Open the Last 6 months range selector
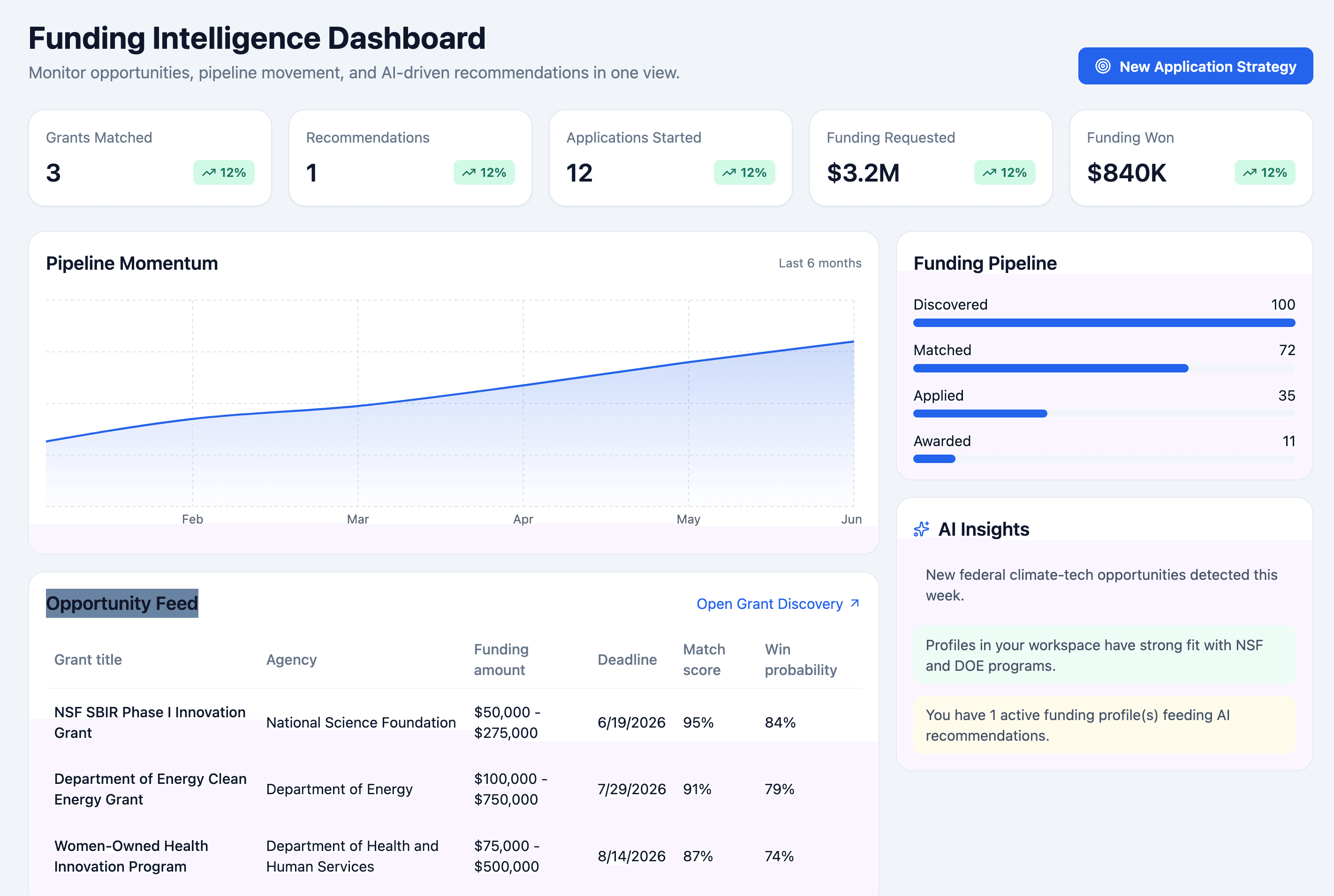Viewport: 1334px width, 896px height. [x=820, y=263]
